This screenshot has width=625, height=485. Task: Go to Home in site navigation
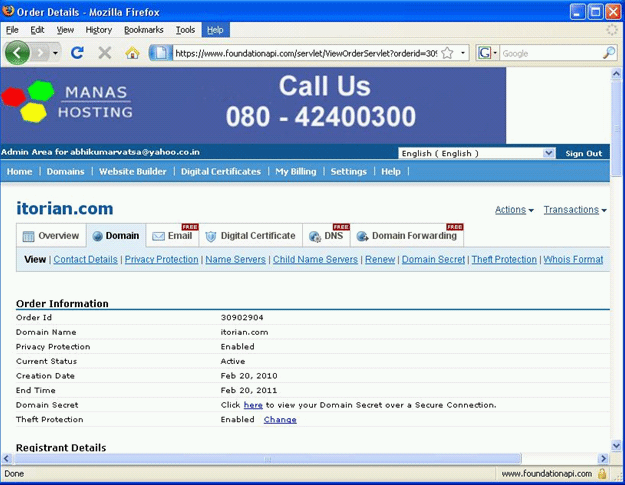click(x=19, y=171)
